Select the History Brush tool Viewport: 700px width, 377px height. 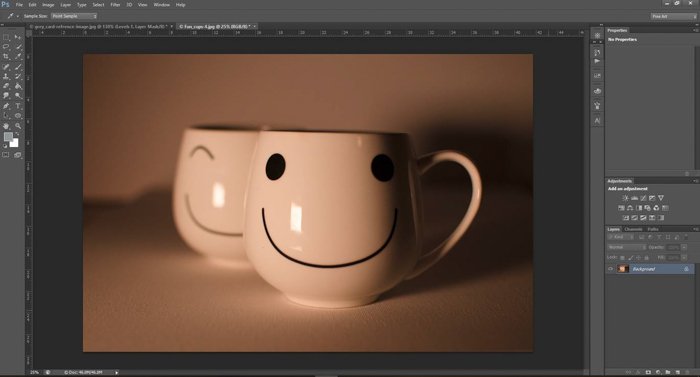pos(18,76)
